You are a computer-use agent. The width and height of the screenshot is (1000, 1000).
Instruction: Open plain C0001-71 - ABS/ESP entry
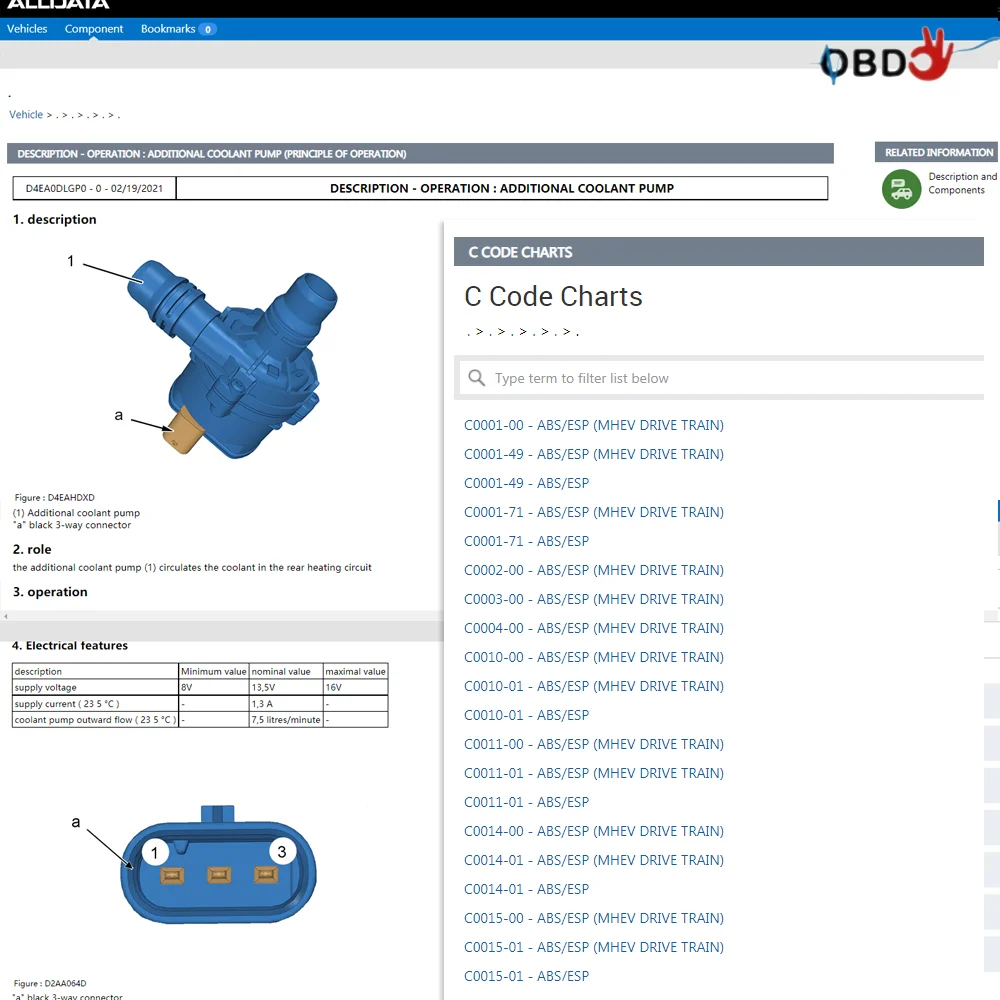(526, 541)
